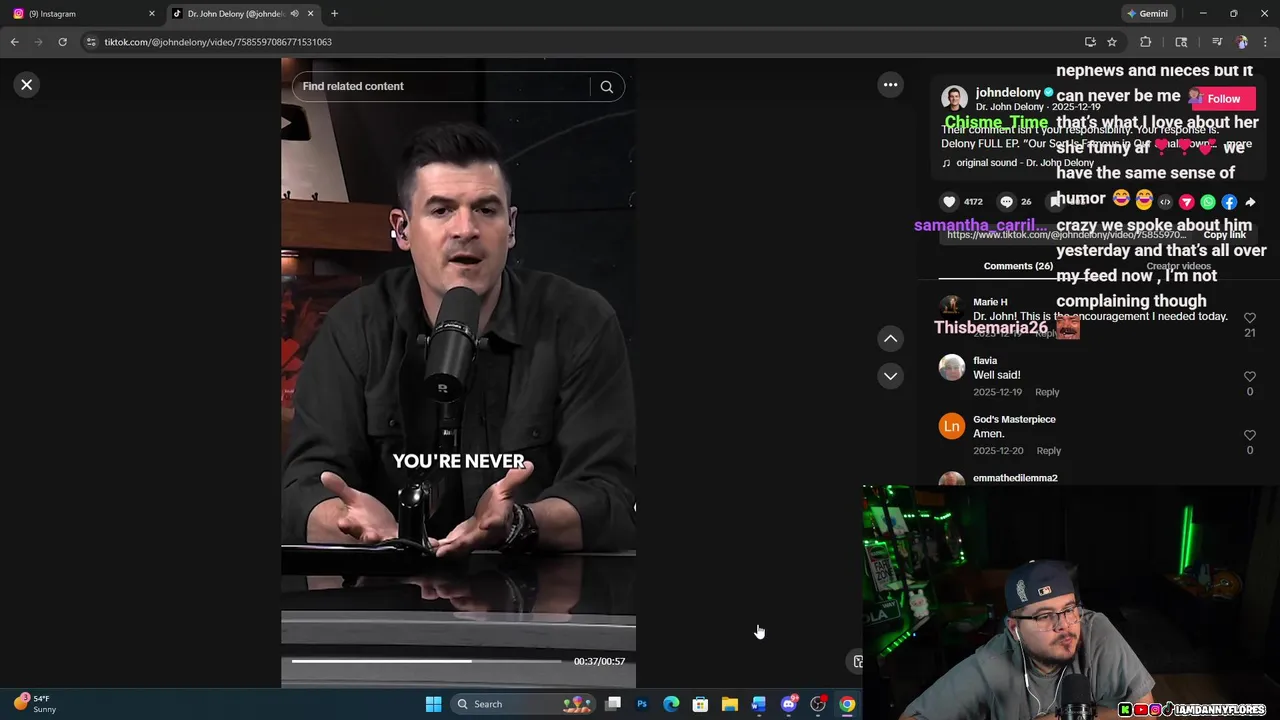Mute the Dr. John Delony tab audio
The height and width of the screenshot is (720, 1280).
tap(294, 14)
